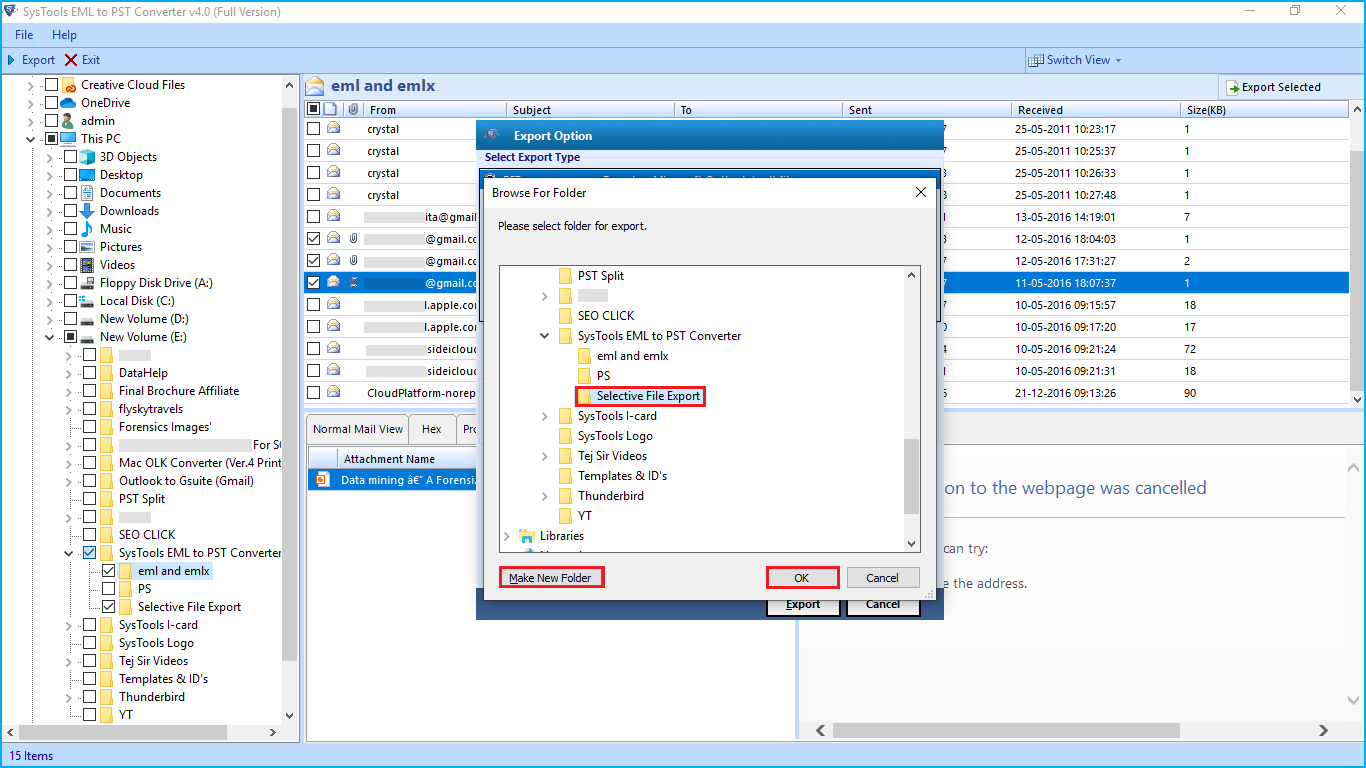Check the Local Disk (C:) checkbox
1366x768 pixels.
(70, 301)
